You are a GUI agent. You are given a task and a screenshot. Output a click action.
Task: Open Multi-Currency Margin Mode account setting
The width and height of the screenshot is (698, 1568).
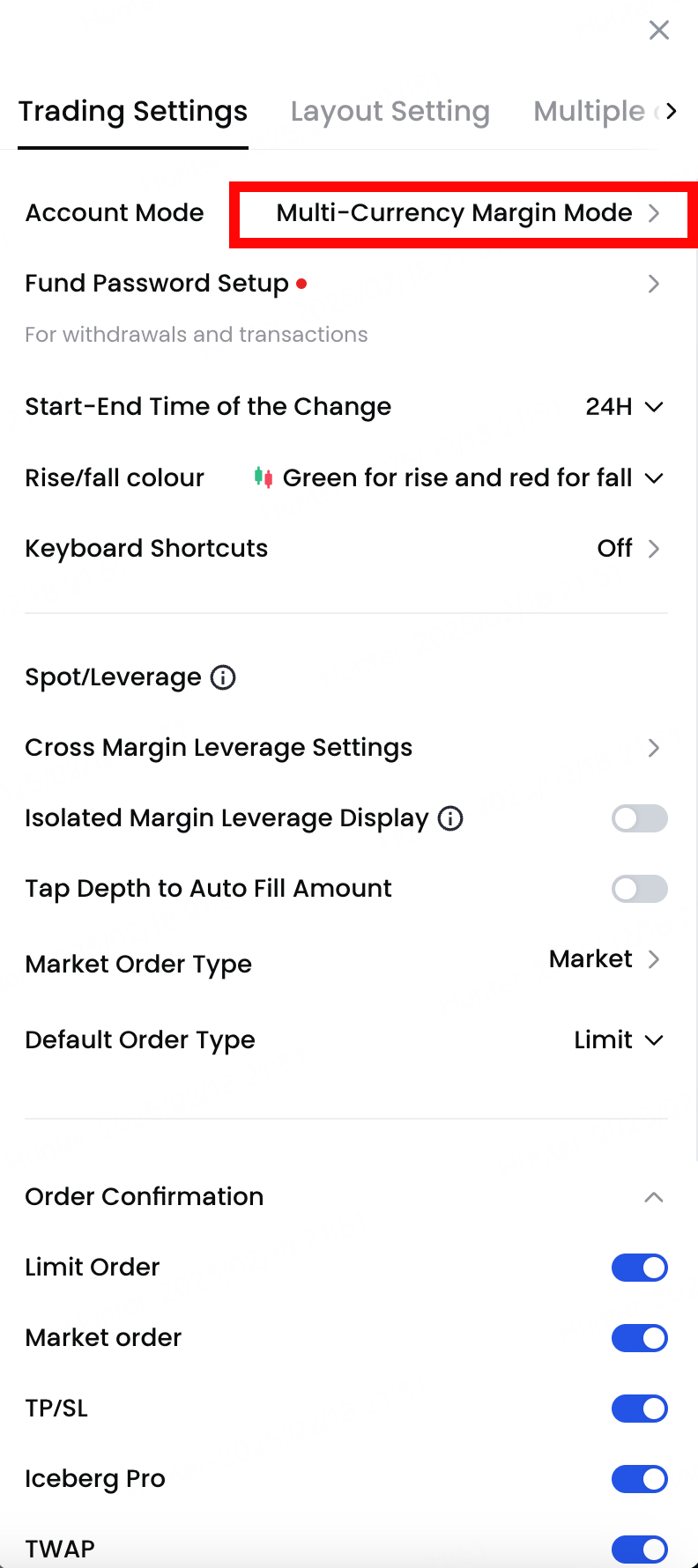(464, 213)
